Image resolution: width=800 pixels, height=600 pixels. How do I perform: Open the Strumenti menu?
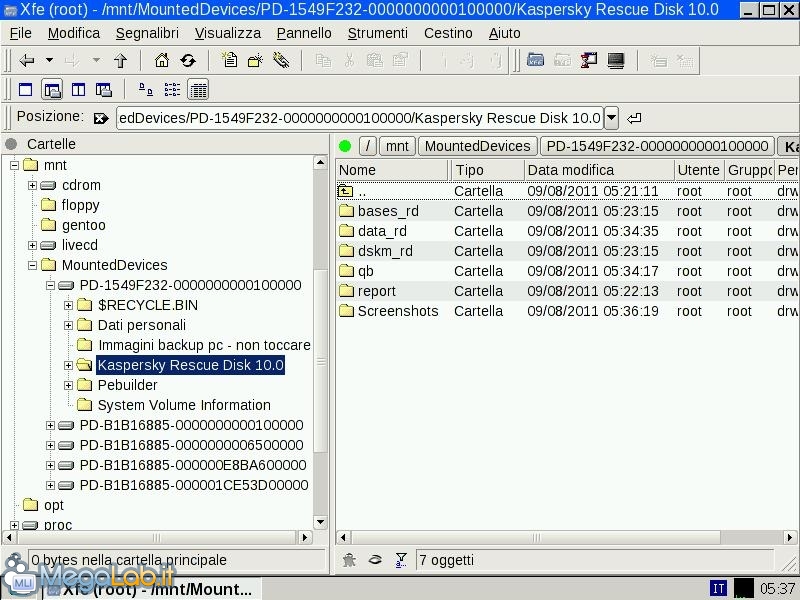[x=377, y=33]
